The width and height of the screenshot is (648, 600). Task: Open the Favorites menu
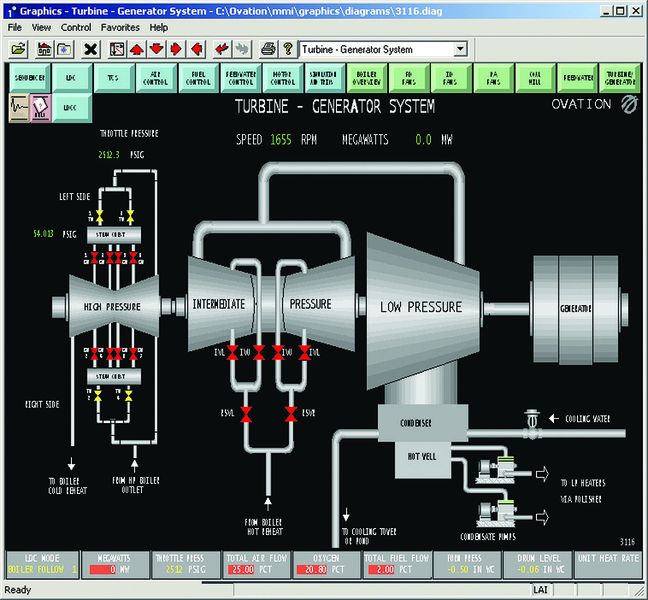tap(120, 27)
